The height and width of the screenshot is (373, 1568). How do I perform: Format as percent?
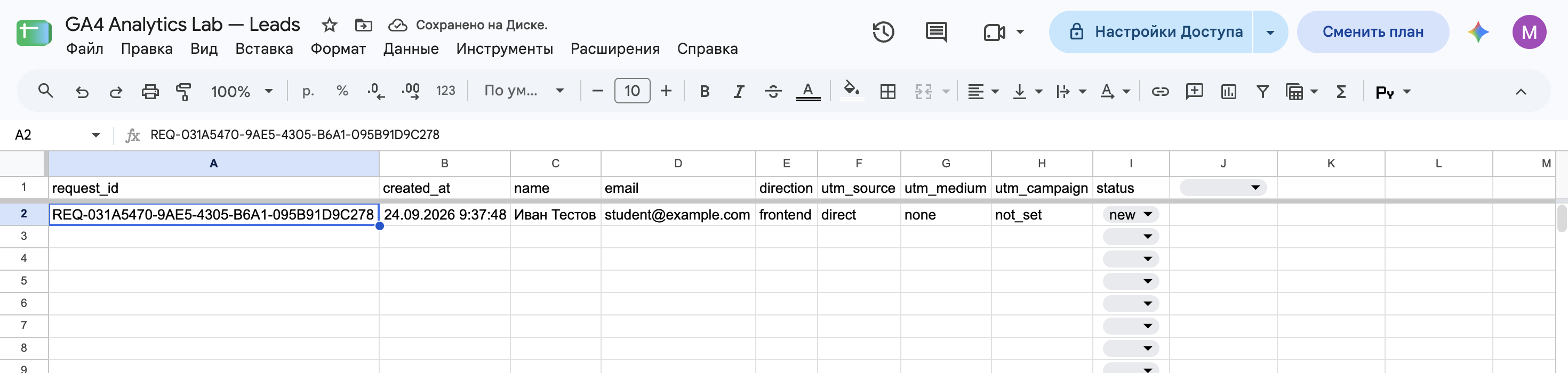[x=342, y=91]
